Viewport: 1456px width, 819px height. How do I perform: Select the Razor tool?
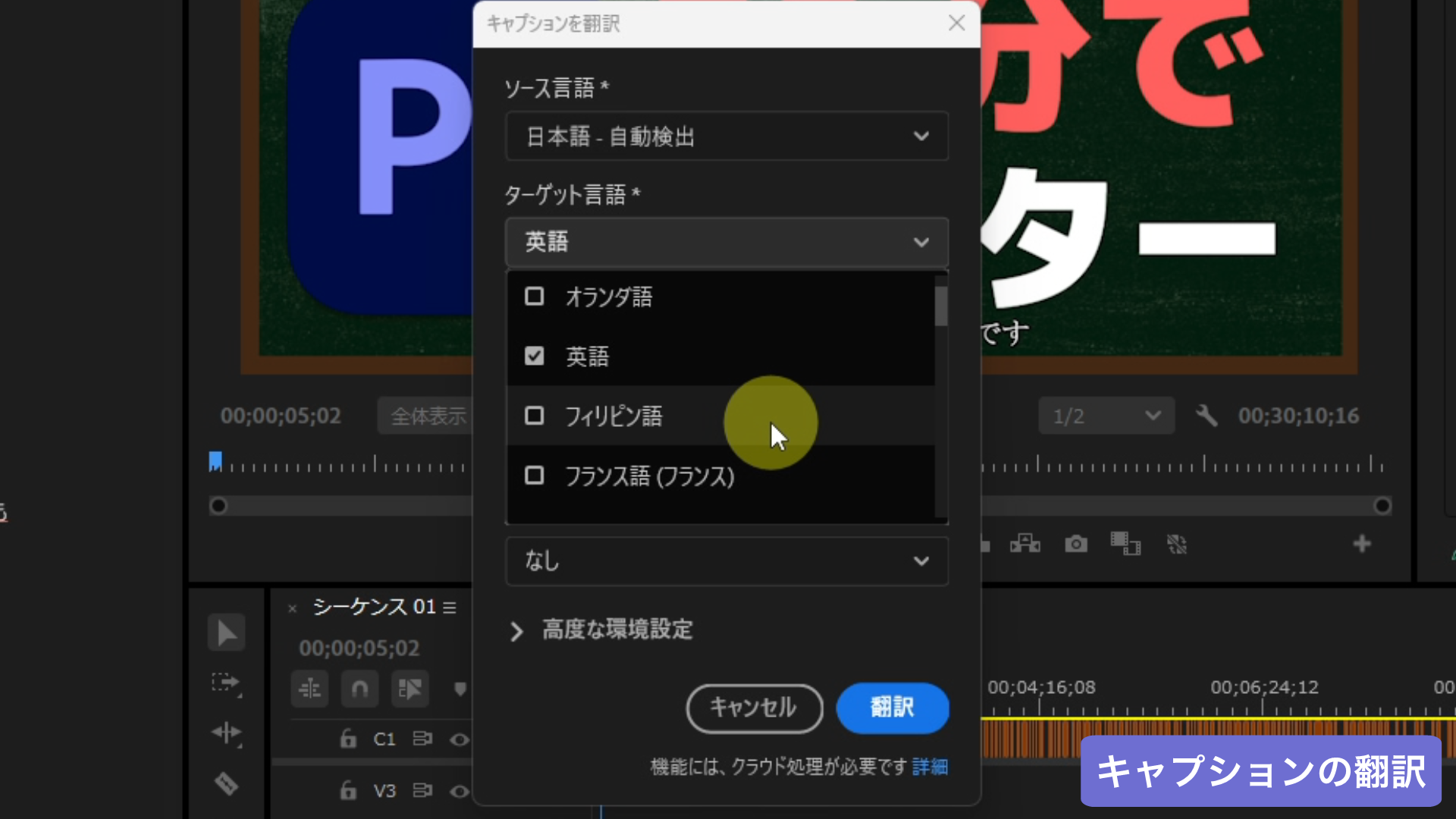(226, 783)
